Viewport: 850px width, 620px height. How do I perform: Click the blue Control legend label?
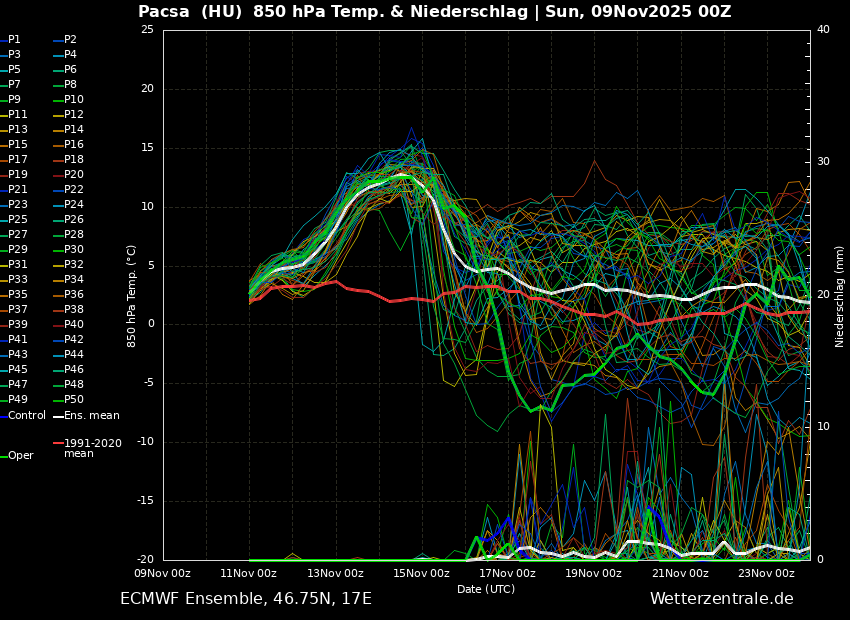[27, 415]
